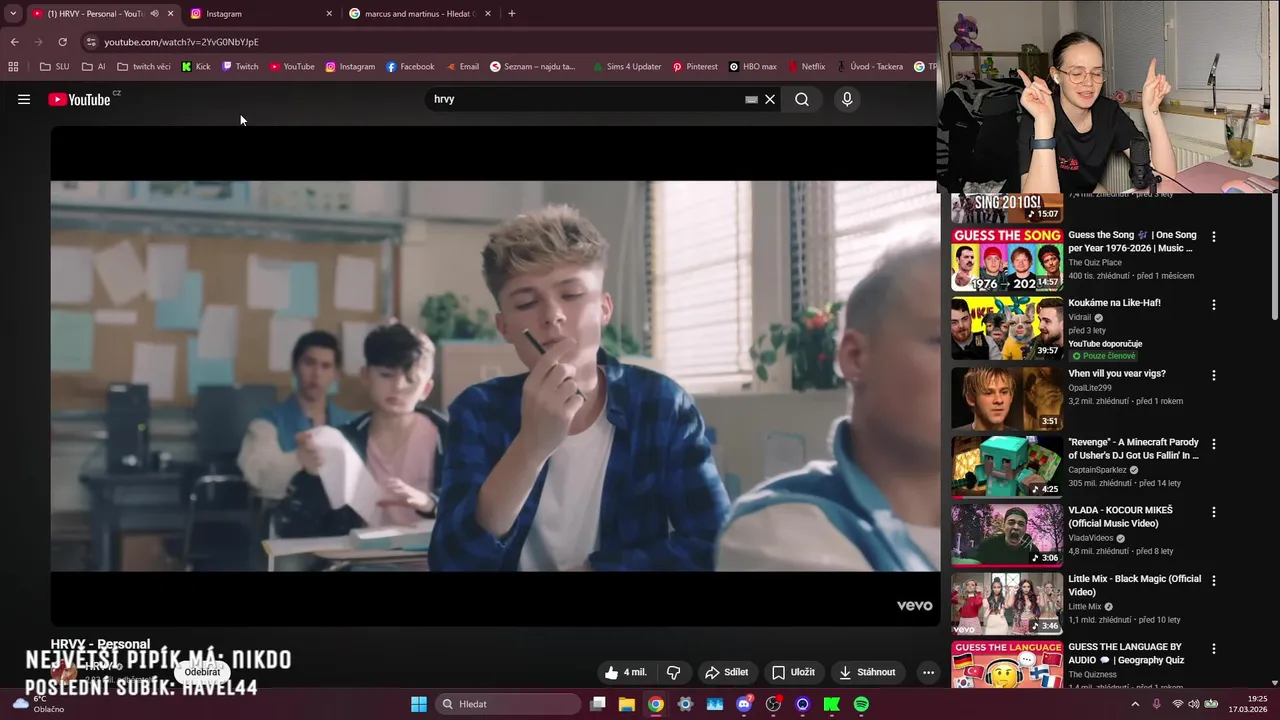This screenshot has width=1280, height=720.
Task: Open options for Guess the Song video
Action: (1214, 237)
